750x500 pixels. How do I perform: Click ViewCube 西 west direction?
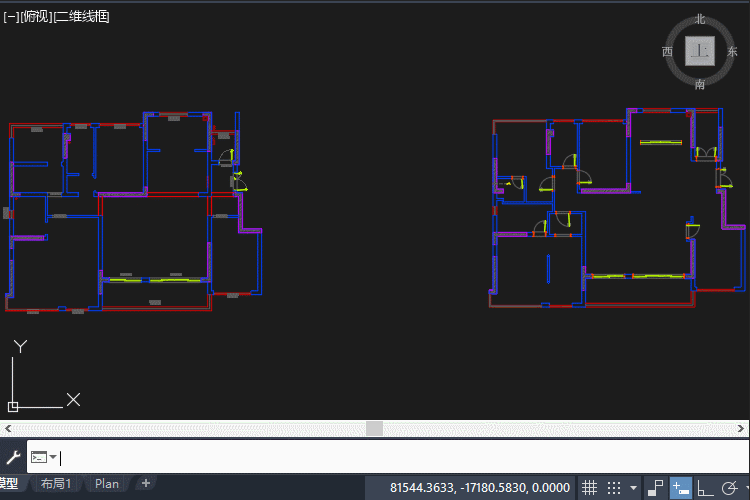coord(667,52)
